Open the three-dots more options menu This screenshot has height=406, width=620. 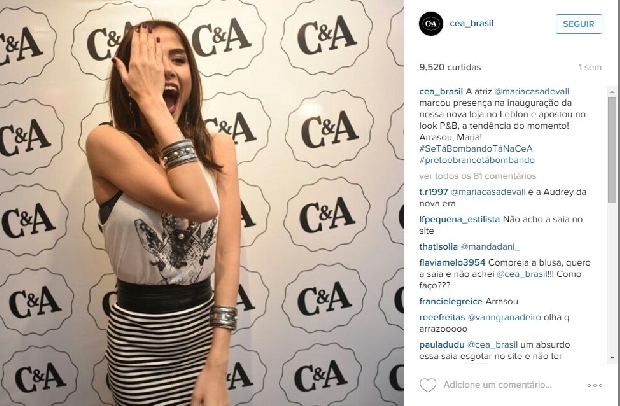595,385
